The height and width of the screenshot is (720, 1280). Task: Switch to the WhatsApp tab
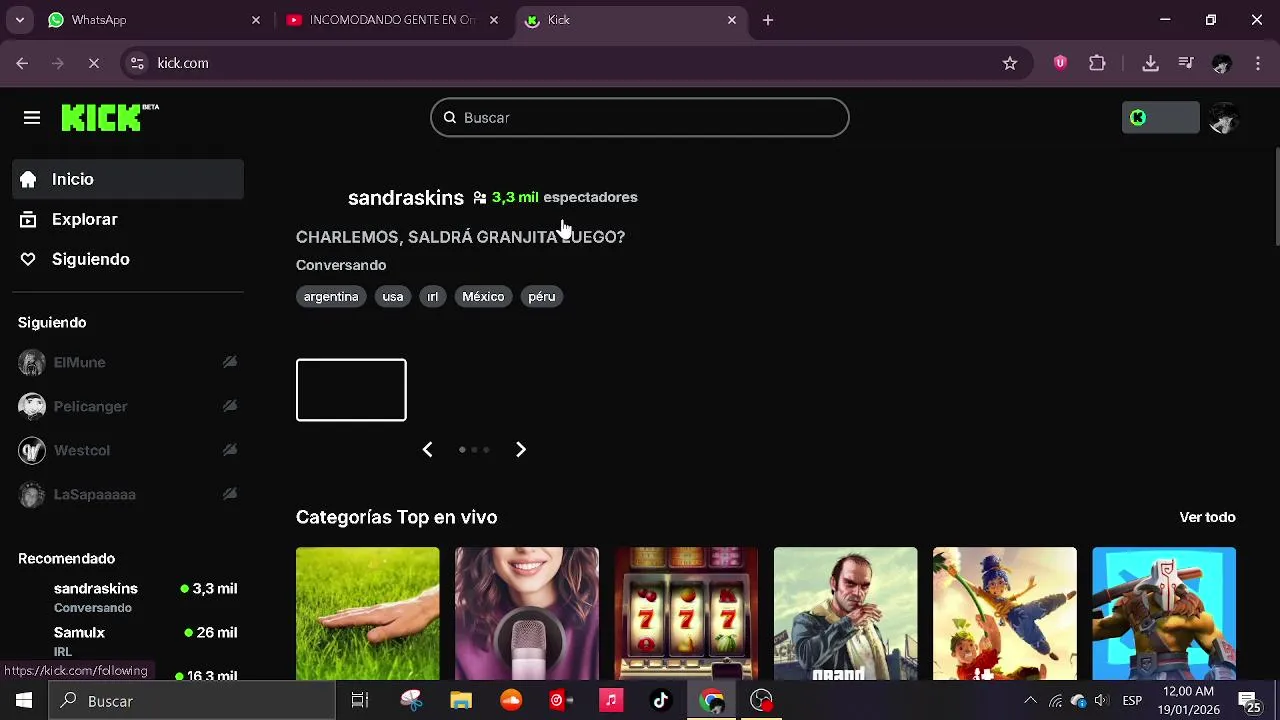tap(155, 20)
